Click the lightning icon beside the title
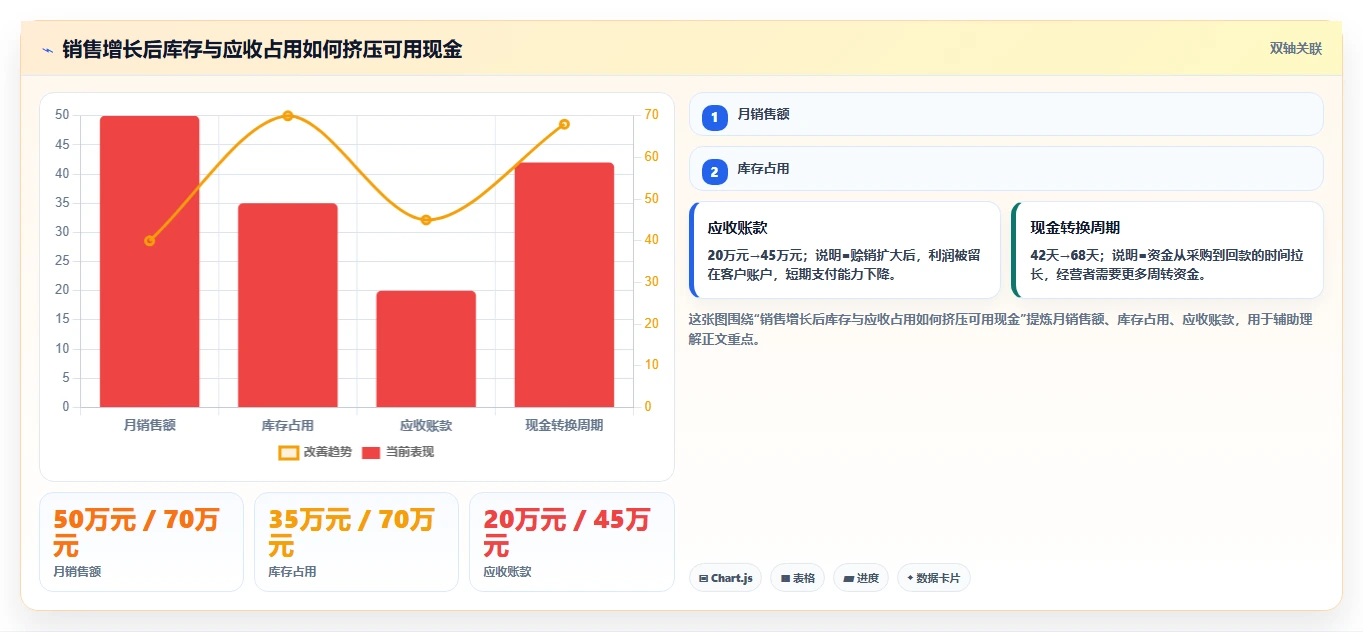The height and width of the screenshot is (632, 1363). pos(47,49)
